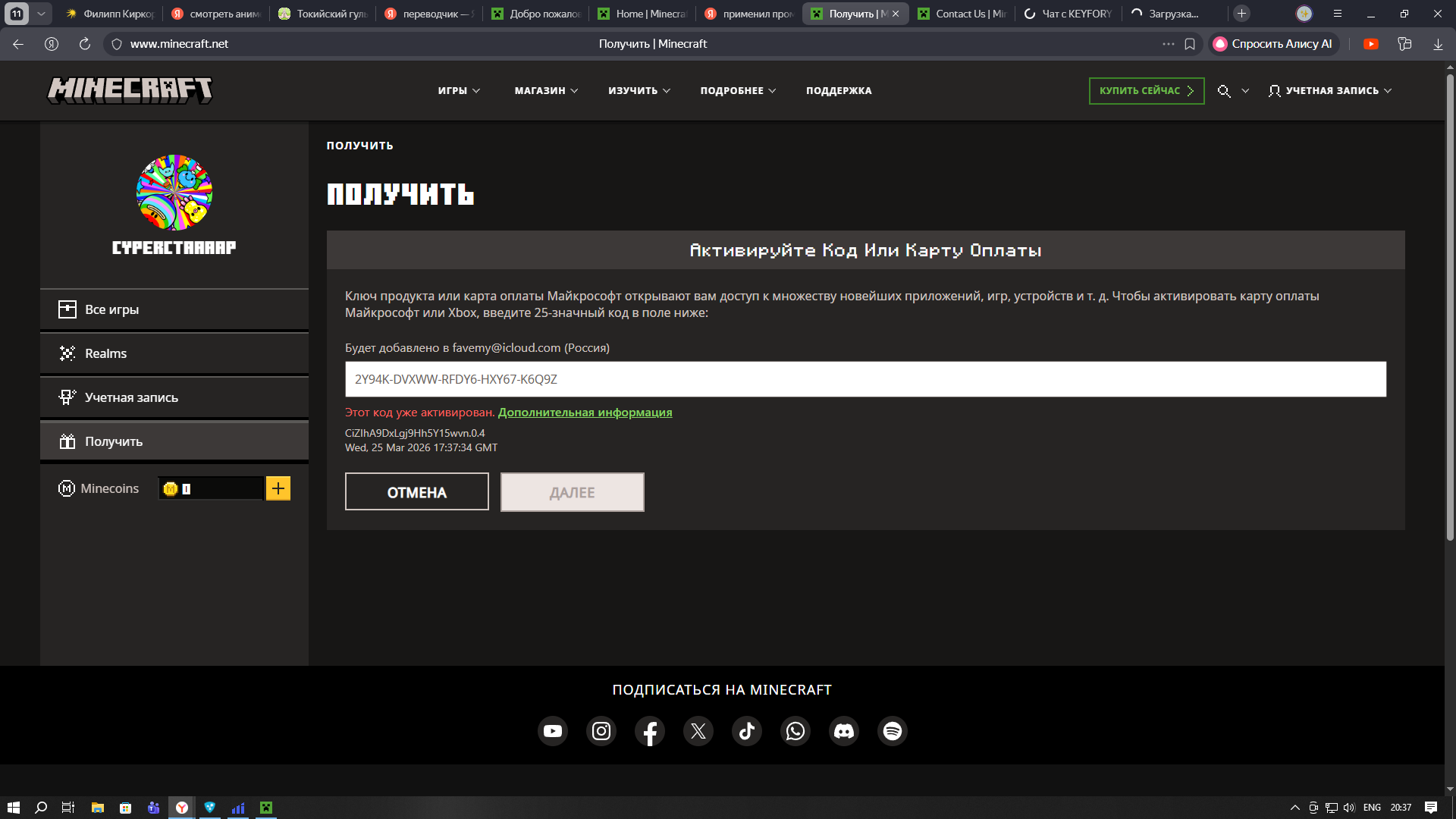Viewport: 1456px width, 819px height.
Task: Click the ОТМЕНА button
Action: pos(417,492)
